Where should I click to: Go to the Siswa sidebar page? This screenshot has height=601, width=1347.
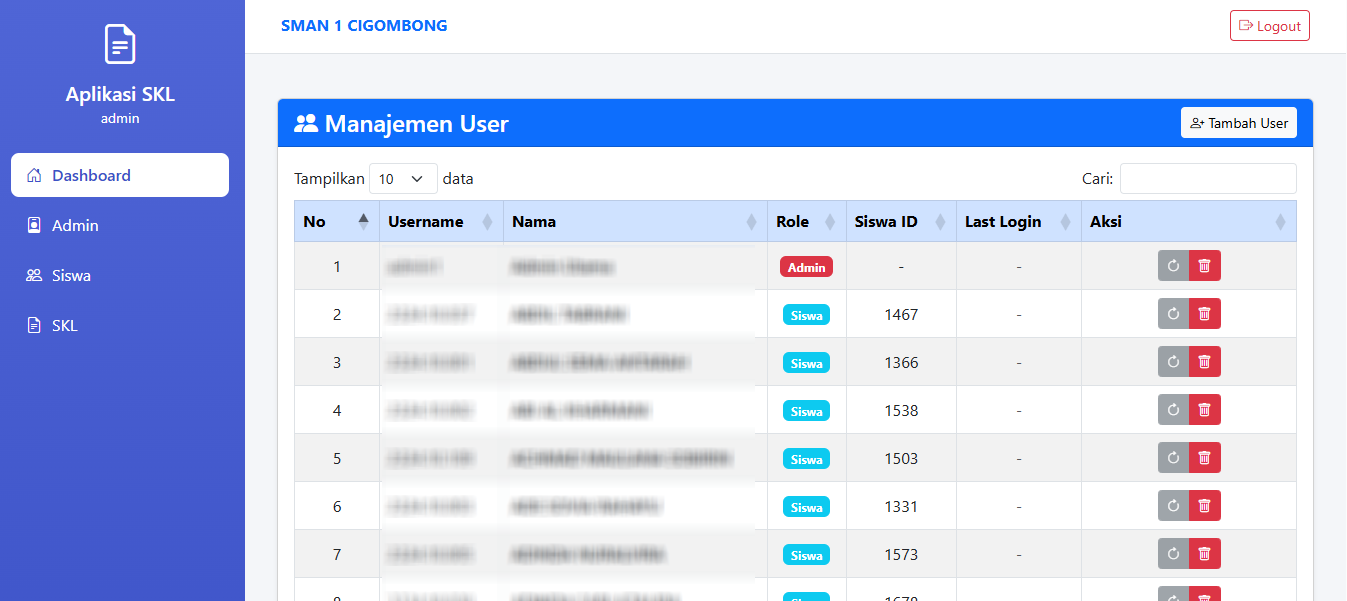pyautogui.click(x=120, y=275)
